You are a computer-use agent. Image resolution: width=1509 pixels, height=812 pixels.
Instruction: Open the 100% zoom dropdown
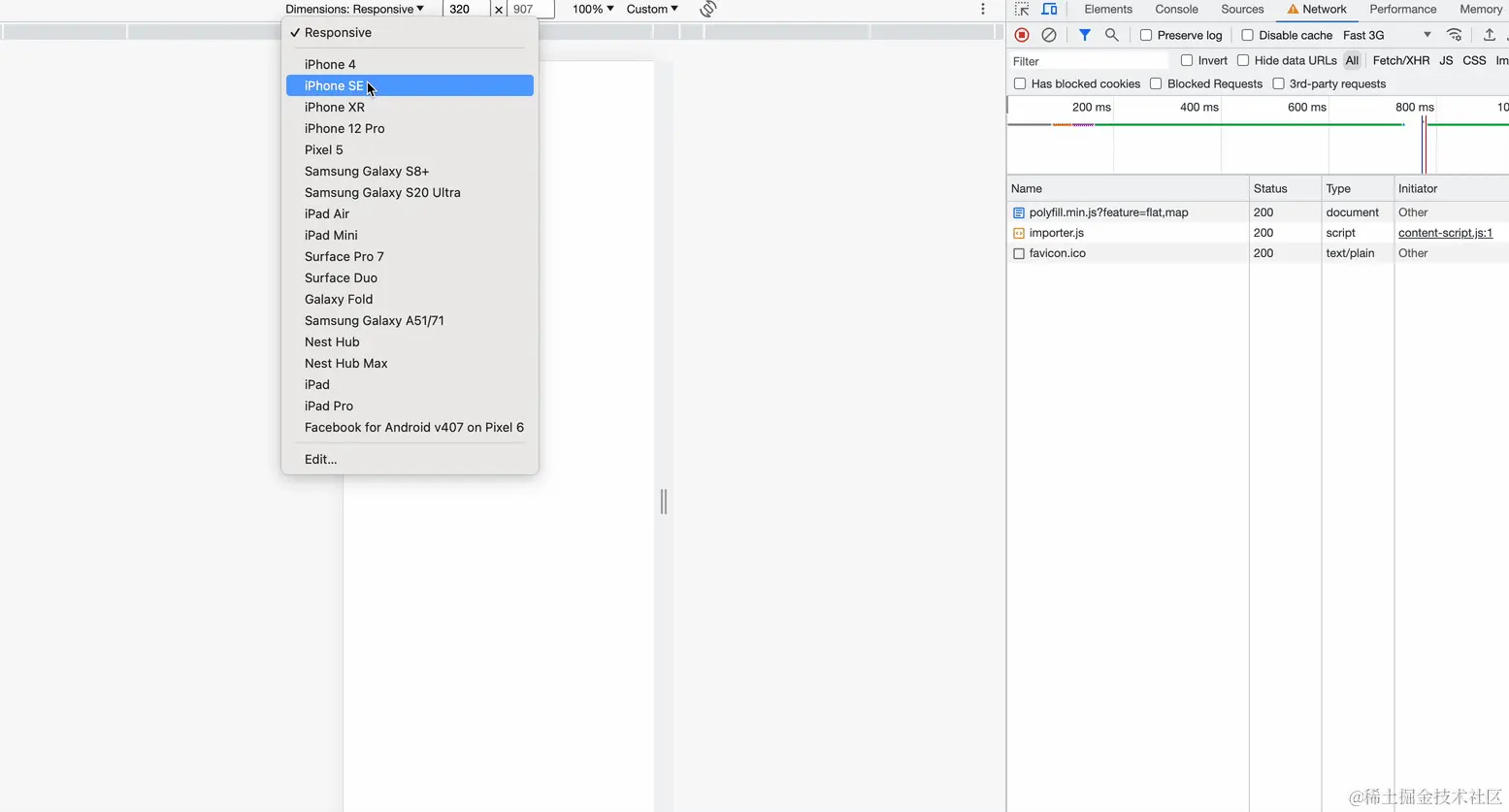[x=593, y=9]
